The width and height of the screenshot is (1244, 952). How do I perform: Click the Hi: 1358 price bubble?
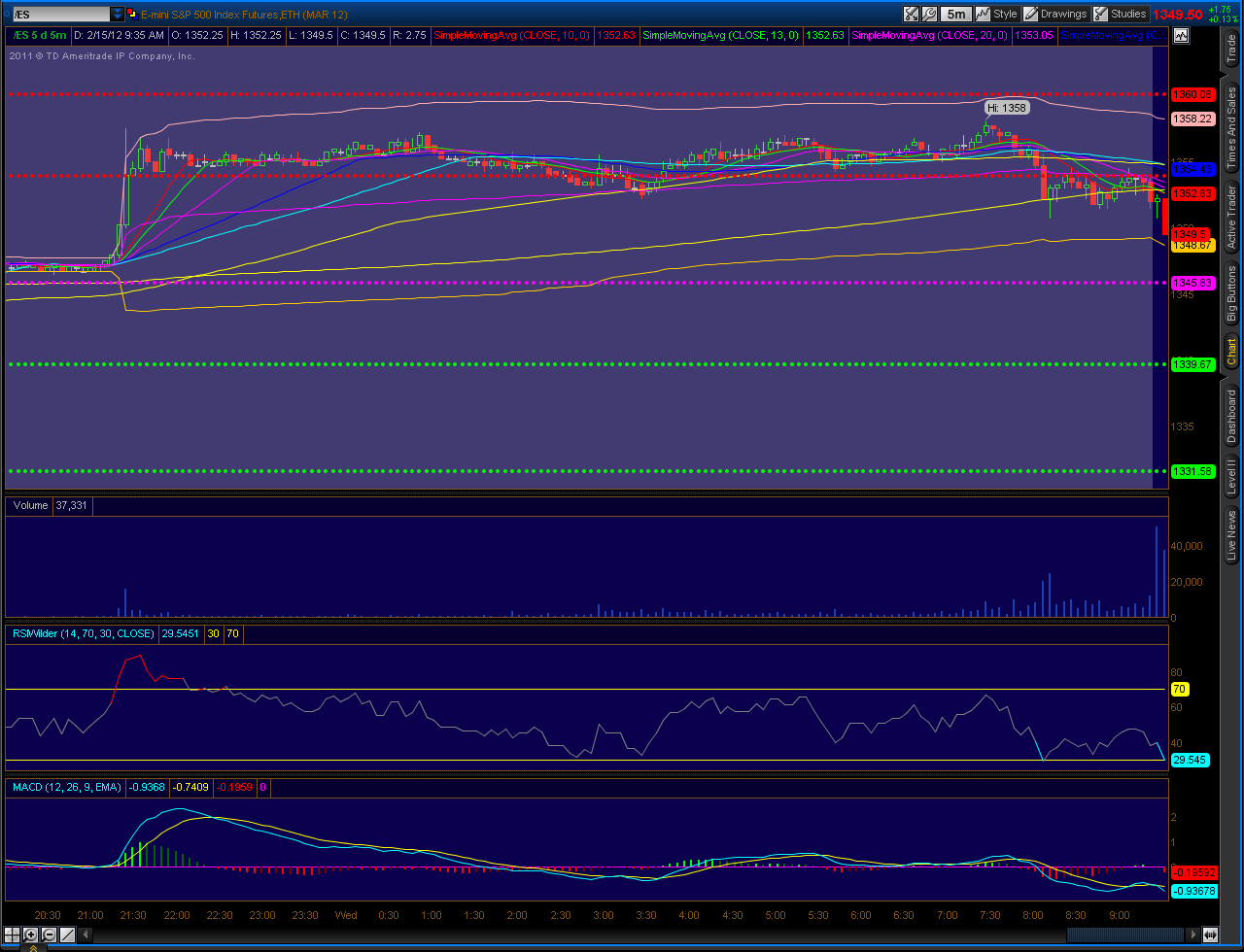pyautogui.click(x=1007, y=108)
